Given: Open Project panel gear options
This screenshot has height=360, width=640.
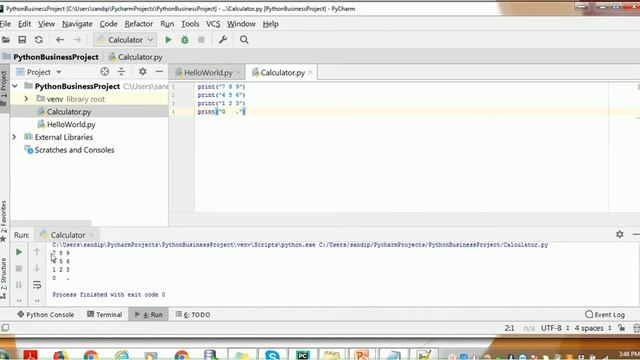Looking at the screenshot, I should pyautogui.click(x=142, y=72).
